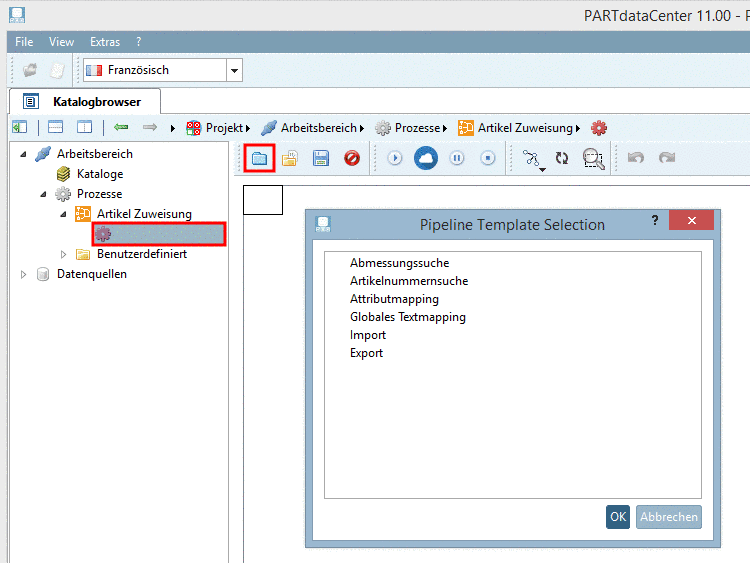This screenshot has height=563, width=750.
Task: Navigate back with green arrow
Action: (x=121, y=127)
